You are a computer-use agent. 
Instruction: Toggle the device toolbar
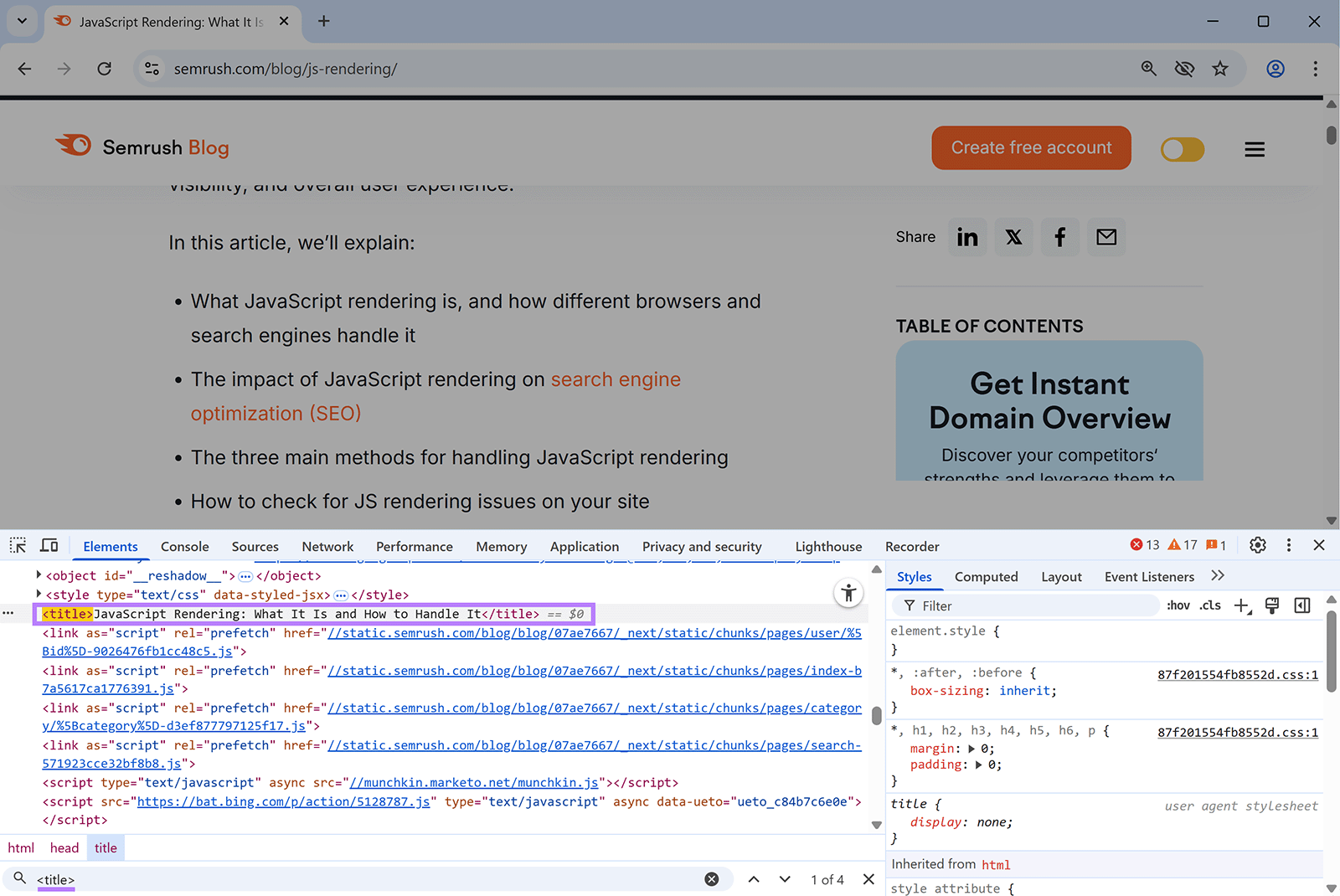(x=49, y=545)
